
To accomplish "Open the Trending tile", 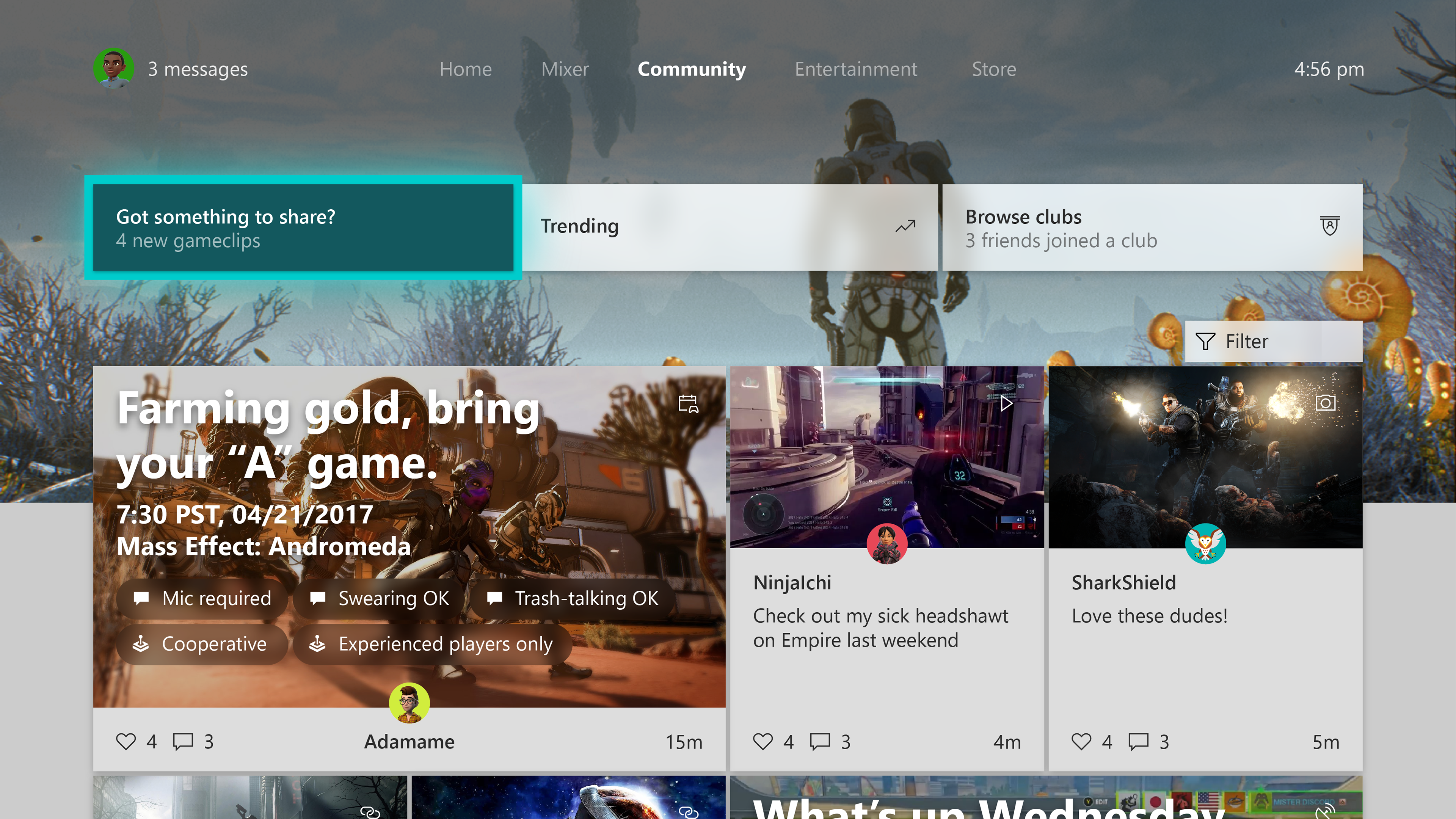I will click(x=729, y=227).
